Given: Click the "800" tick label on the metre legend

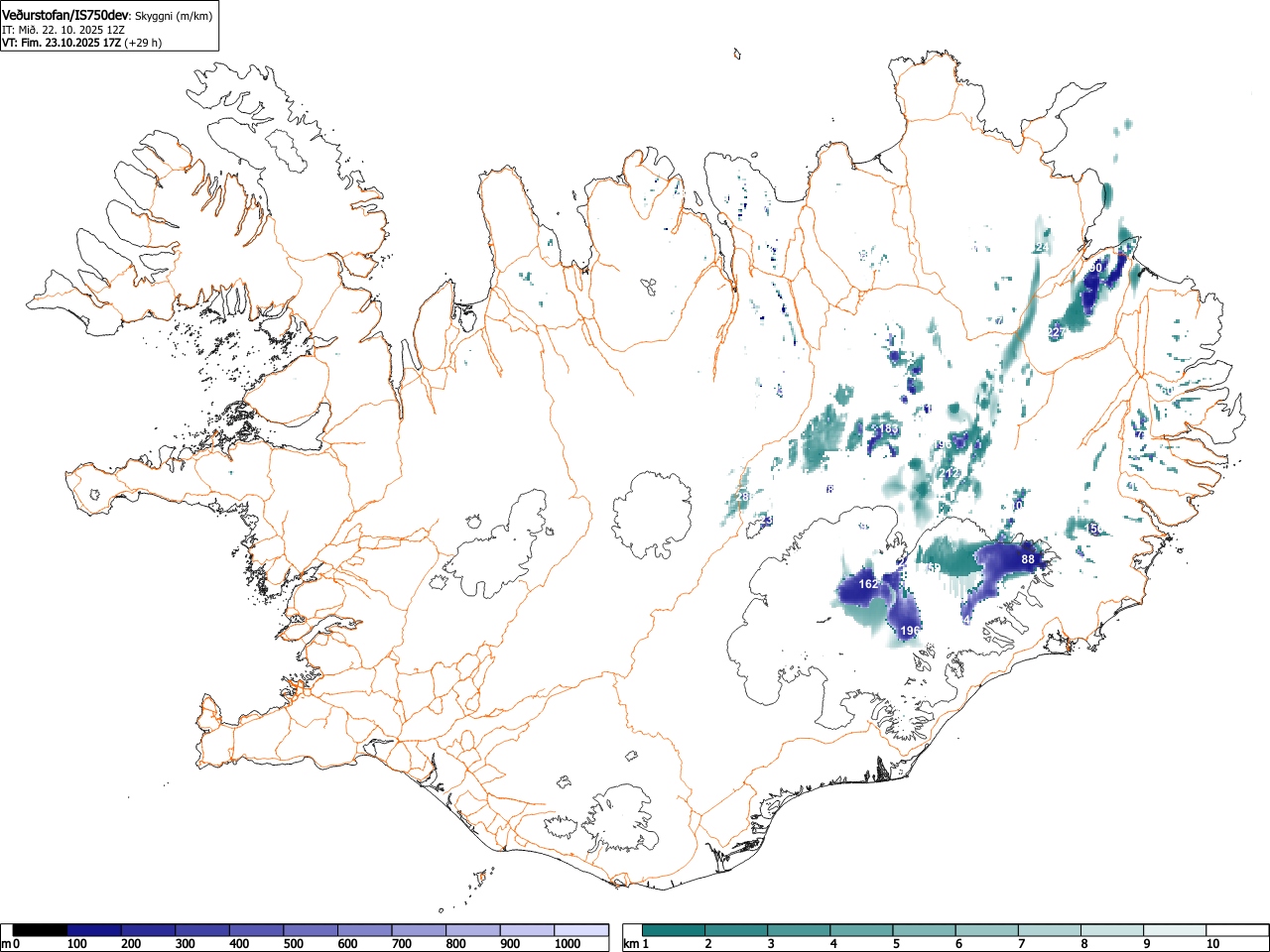Looking at the screenshot, I should tap(455, 944).
